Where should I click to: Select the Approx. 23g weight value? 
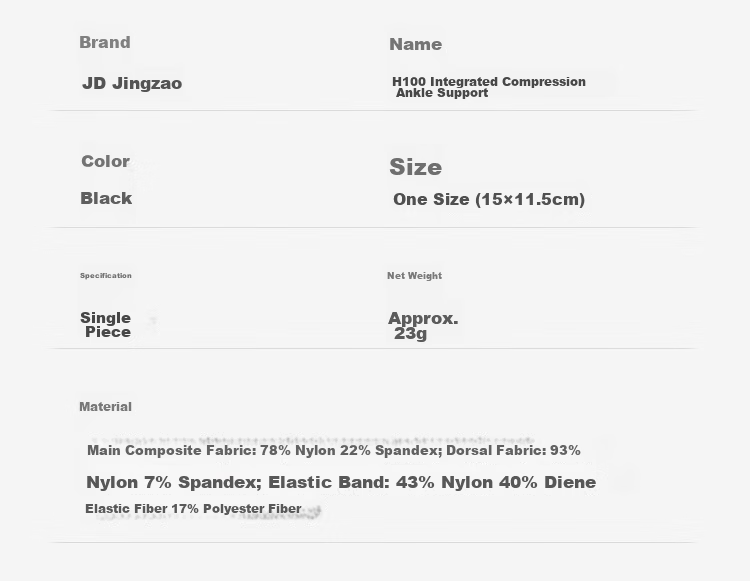(423, 326)
